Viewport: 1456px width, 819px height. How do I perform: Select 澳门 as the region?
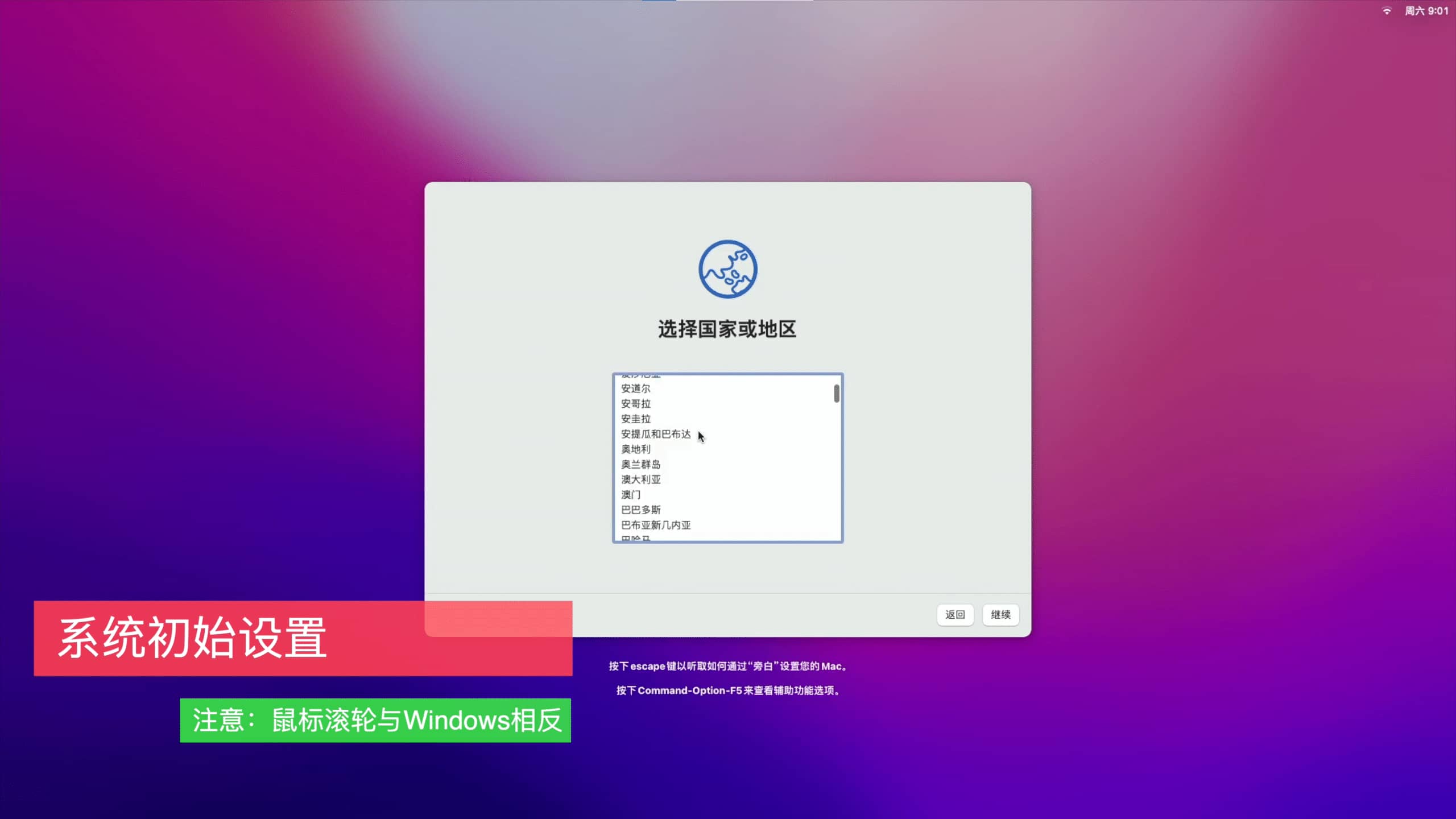click(630, 495)
